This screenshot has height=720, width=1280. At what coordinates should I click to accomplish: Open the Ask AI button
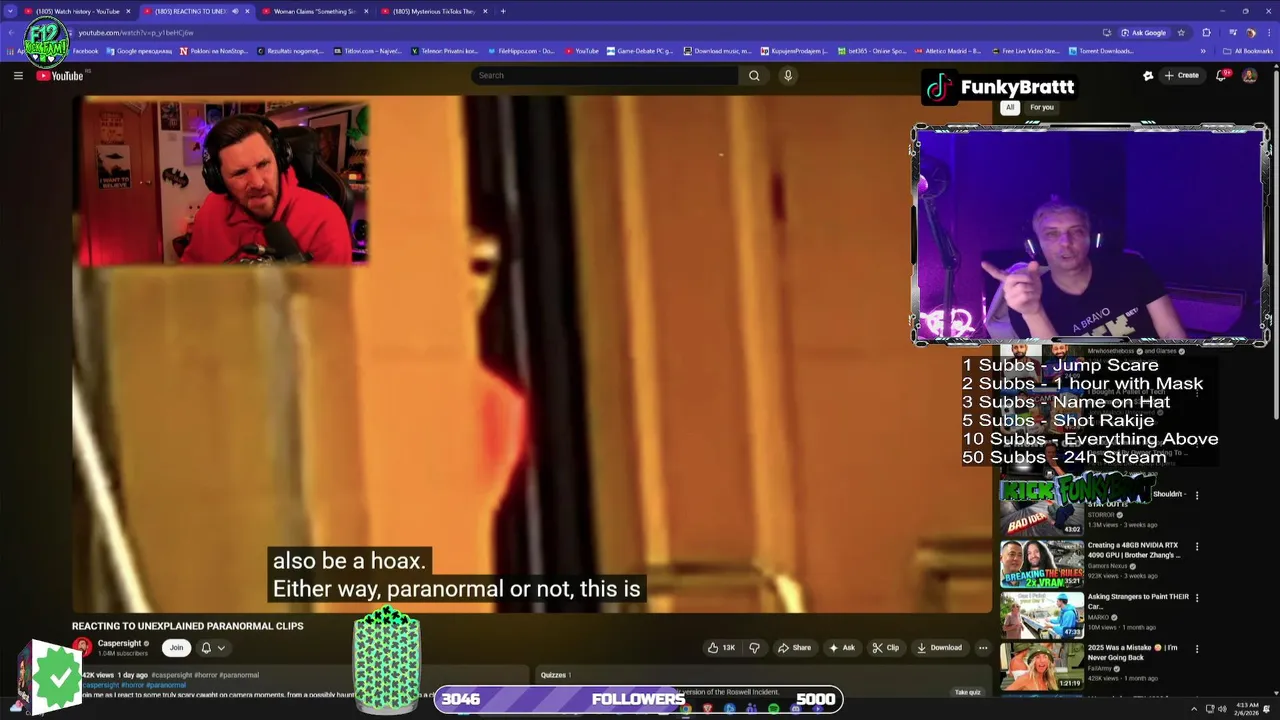point(841,648)
